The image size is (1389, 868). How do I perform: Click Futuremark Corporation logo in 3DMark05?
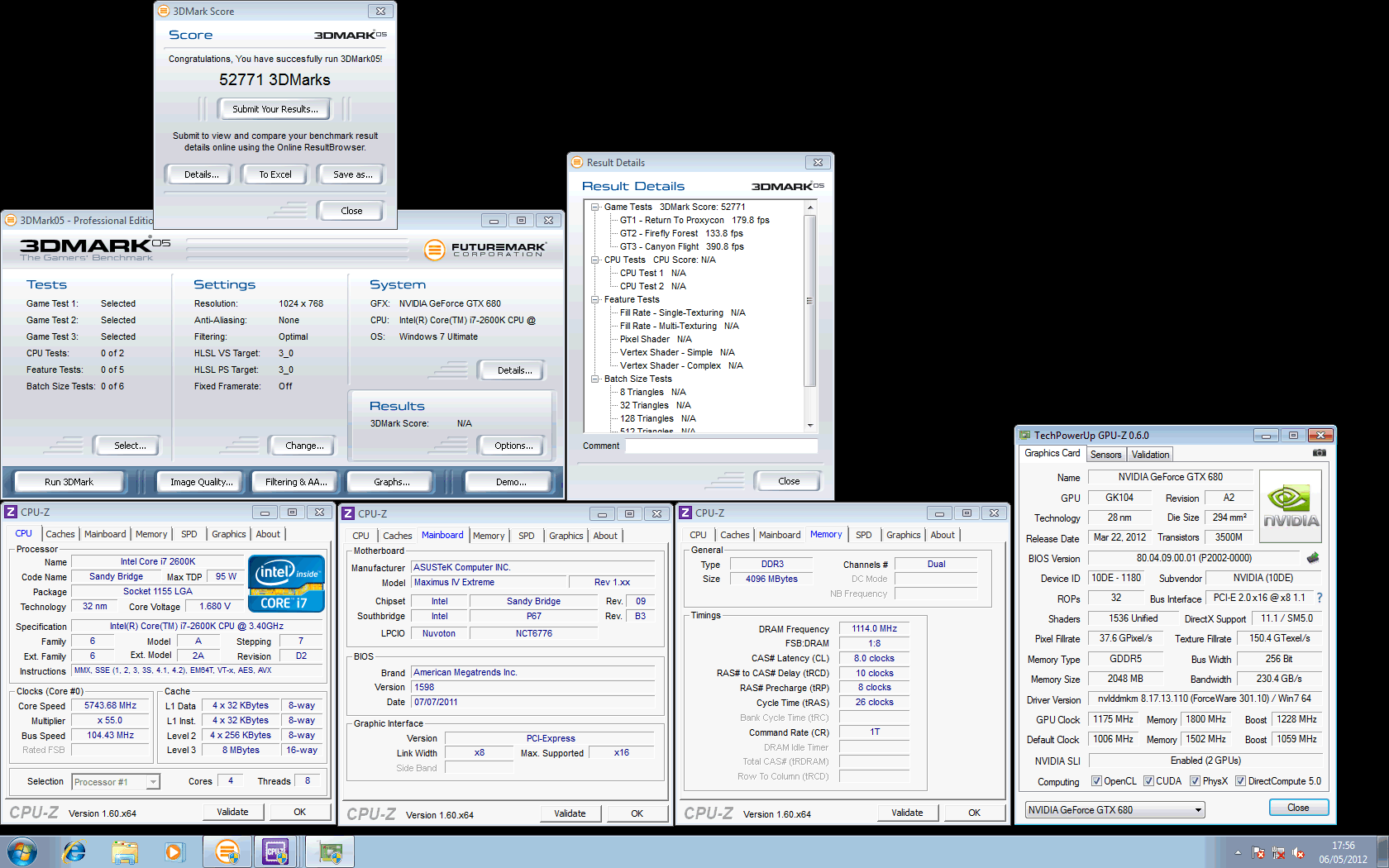click(x=485, y=249)
